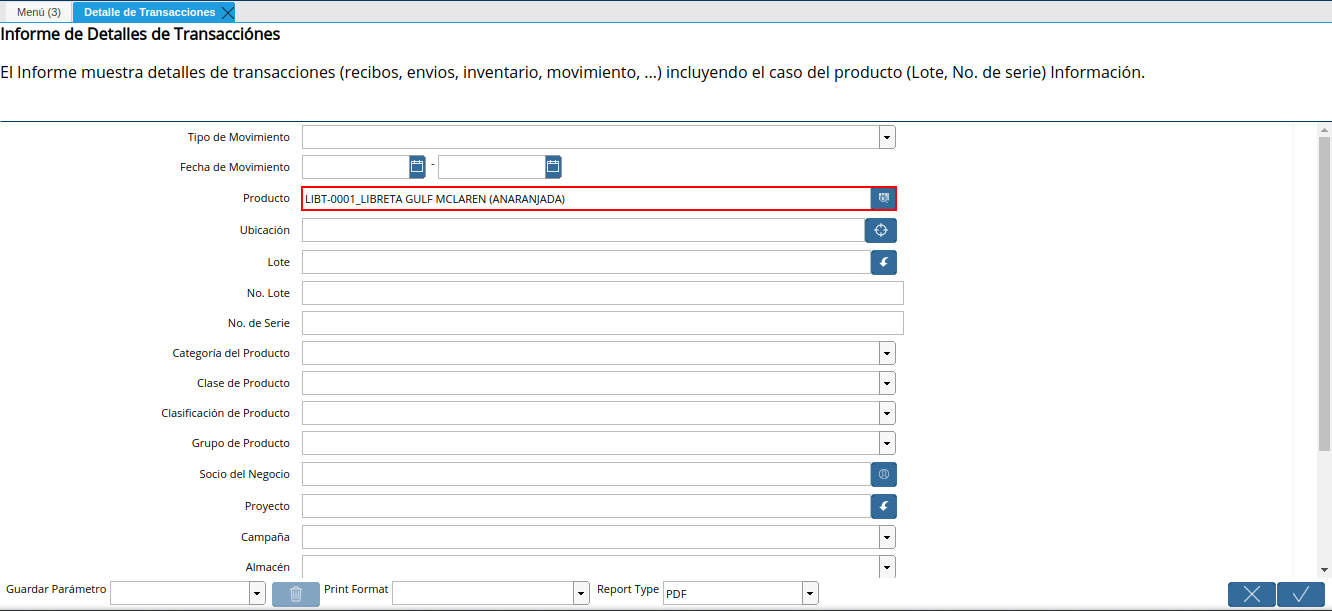Click the Proyecto lookup icon
Image resolution: width=1332 pixels, height=611 pixels.
coord(883,506)
